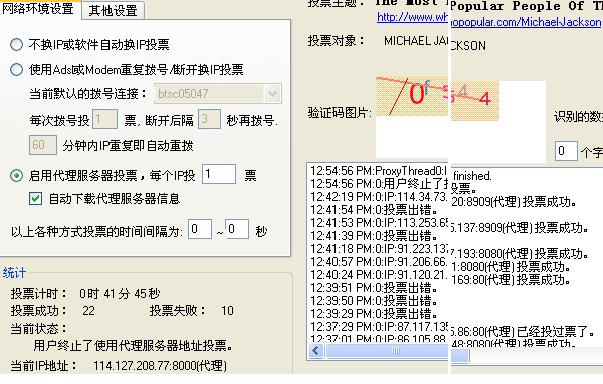603x384 pixels.
Task: Click the 投票成功 count 22
Action: [88, 311]
